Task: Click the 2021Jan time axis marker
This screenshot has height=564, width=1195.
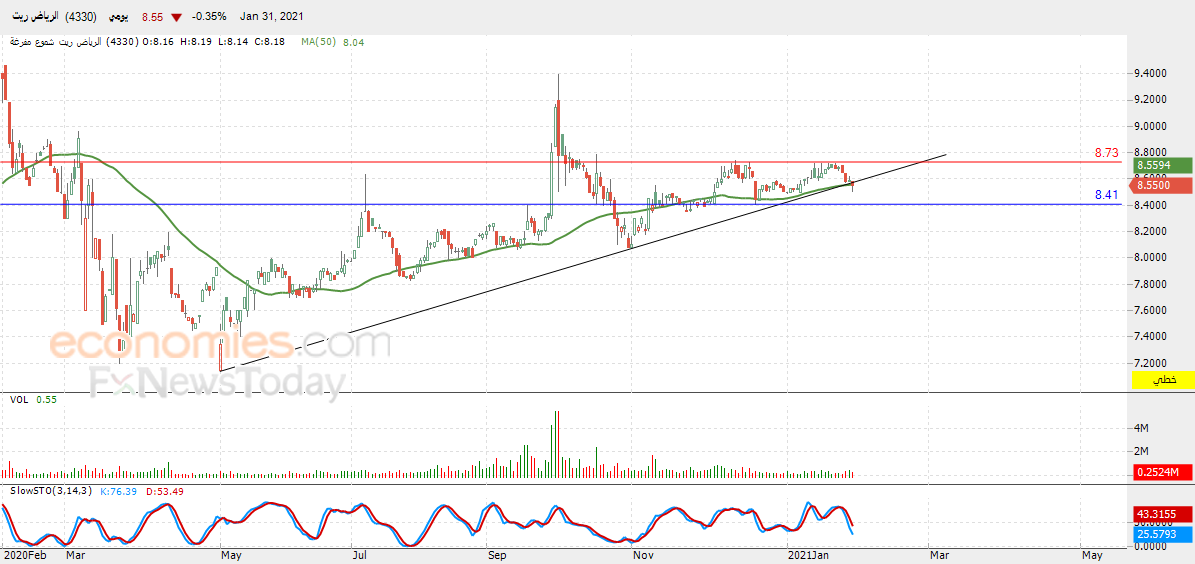Action: point(808,556)
